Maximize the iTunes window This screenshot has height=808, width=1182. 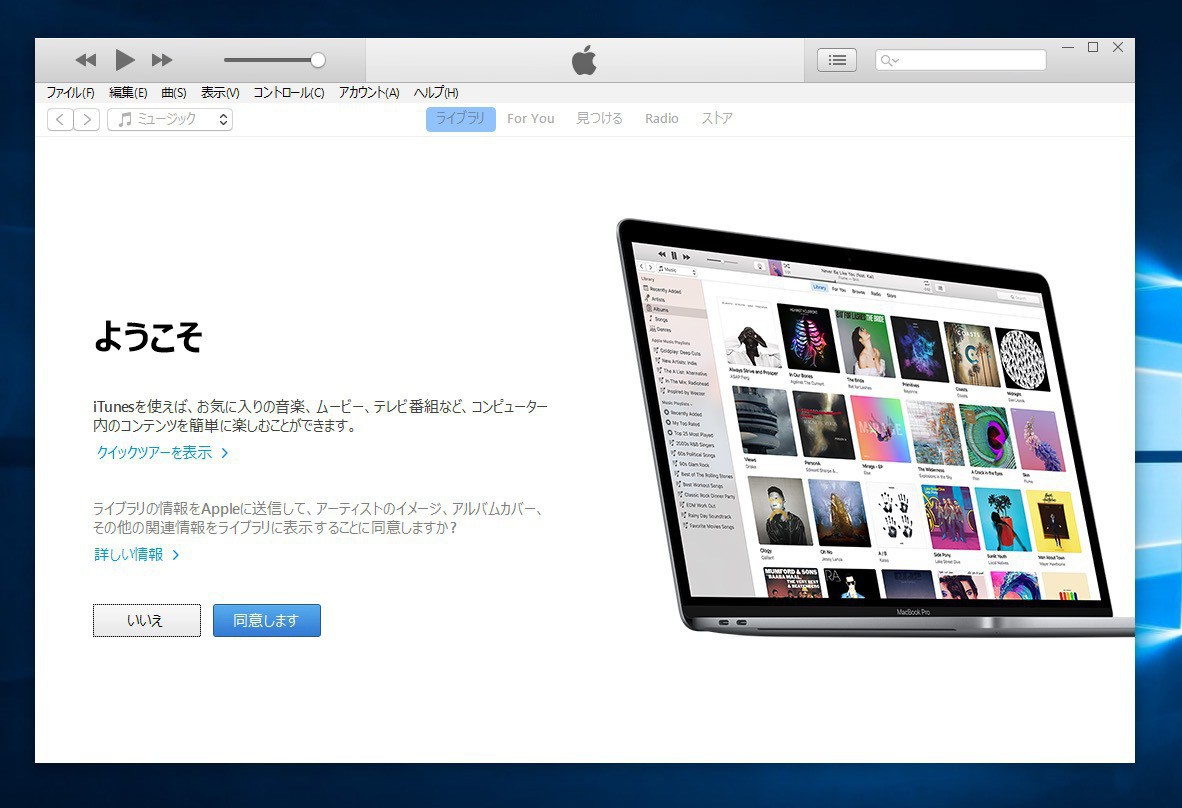[x=1093, y=47]
